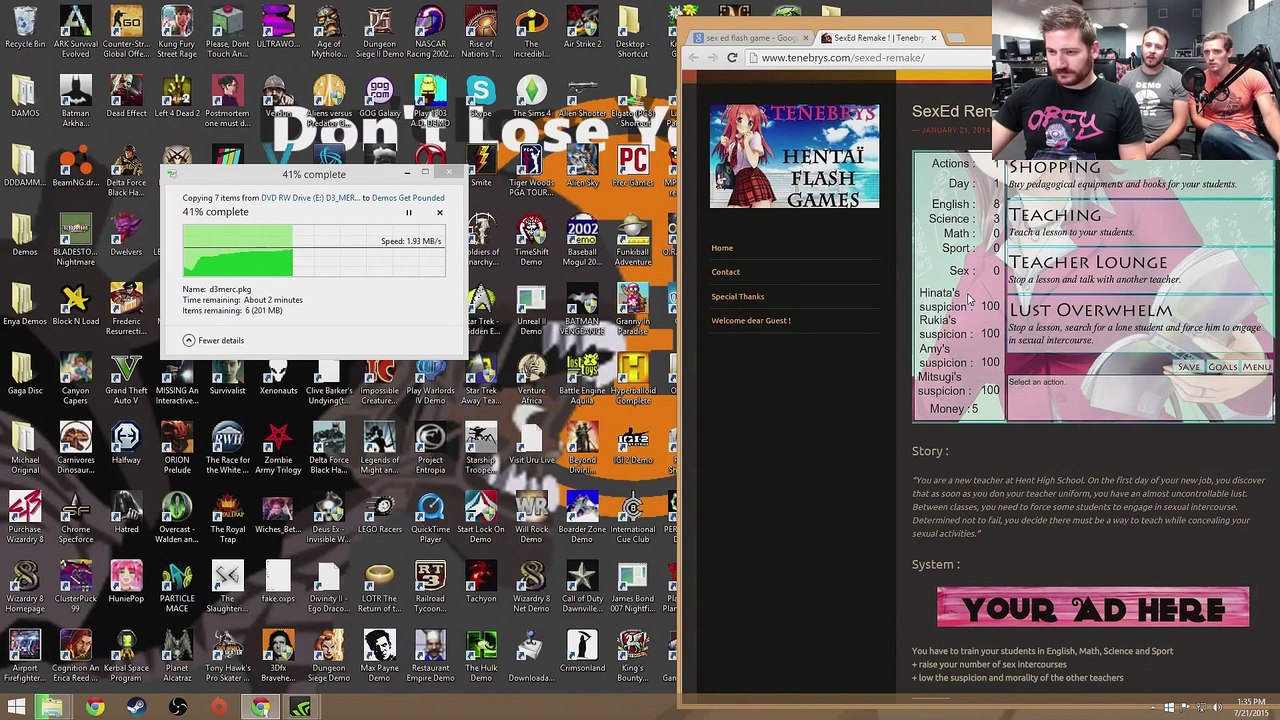The width and height of the screenshot is (1280, 720).
Task: Go back in the Chrome browser
Action: click(693, 58)
